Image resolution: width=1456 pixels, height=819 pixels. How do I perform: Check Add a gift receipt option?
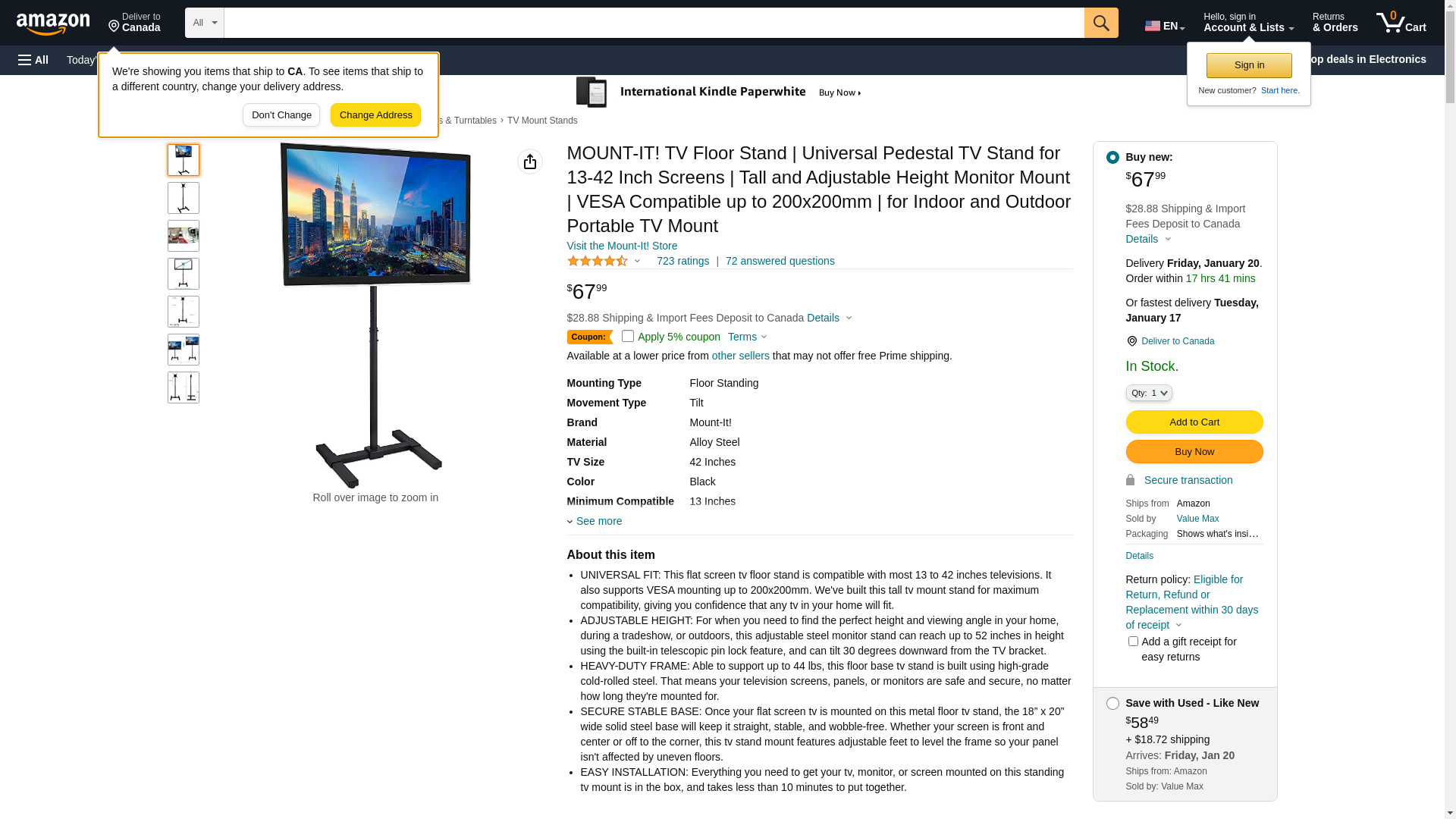[1133, 642]
